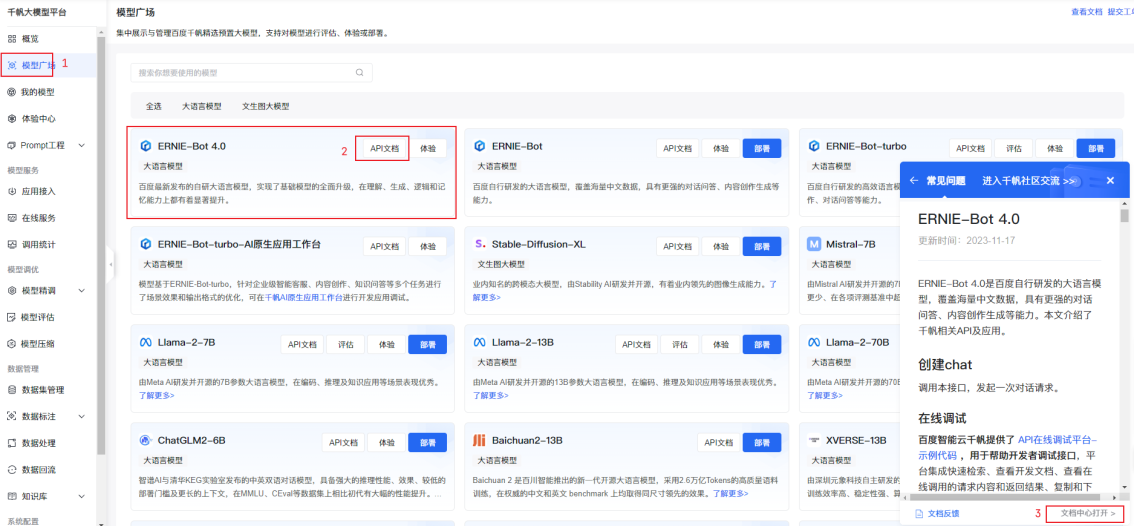Image resolution: width=1134 pixels, height=526 pixels.
Task: Select the 大语言模型 filter tab
Action: [202, 106]
